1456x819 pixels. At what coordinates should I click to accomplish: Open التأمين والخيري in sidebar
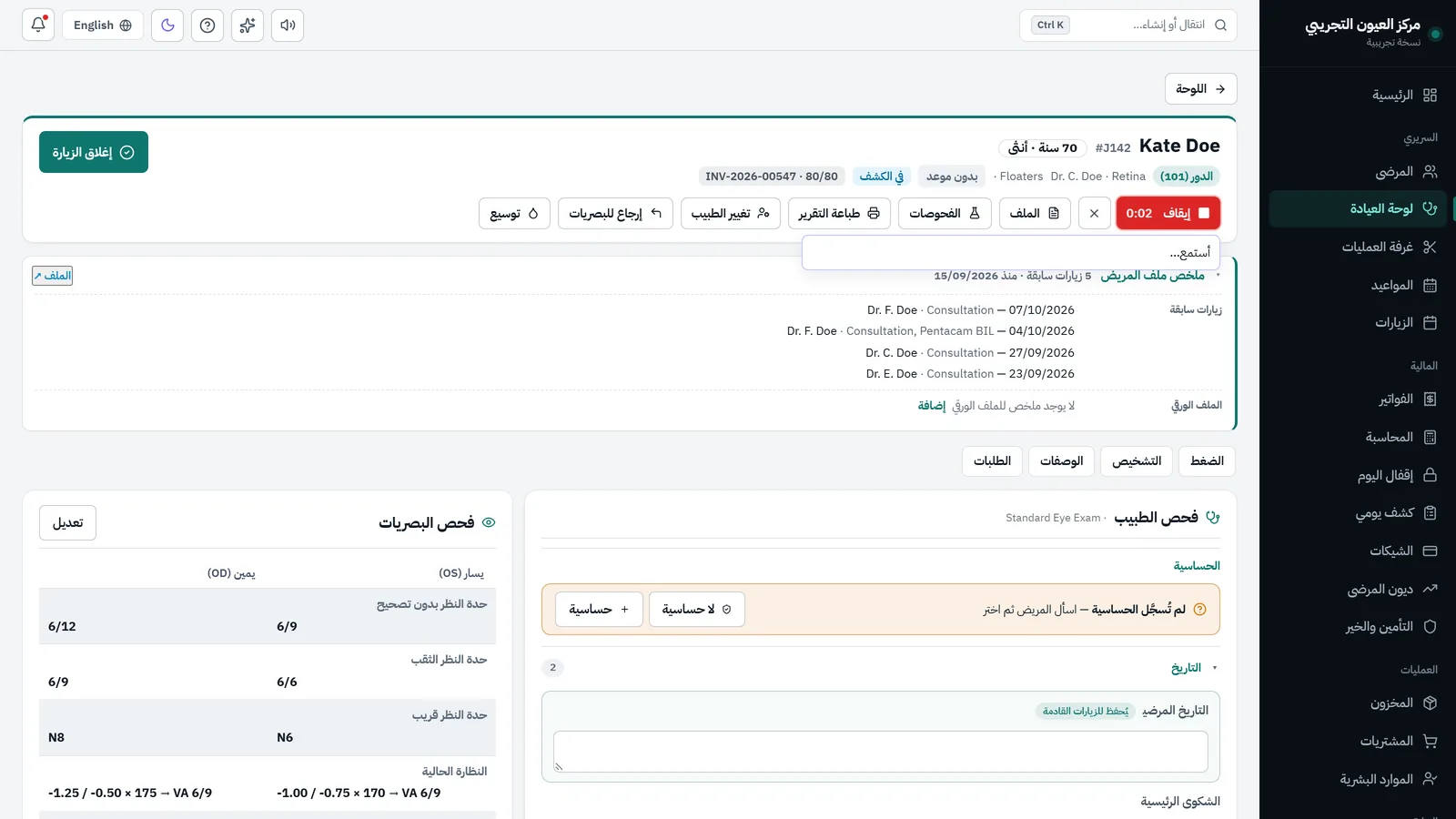coord(1357,626)
